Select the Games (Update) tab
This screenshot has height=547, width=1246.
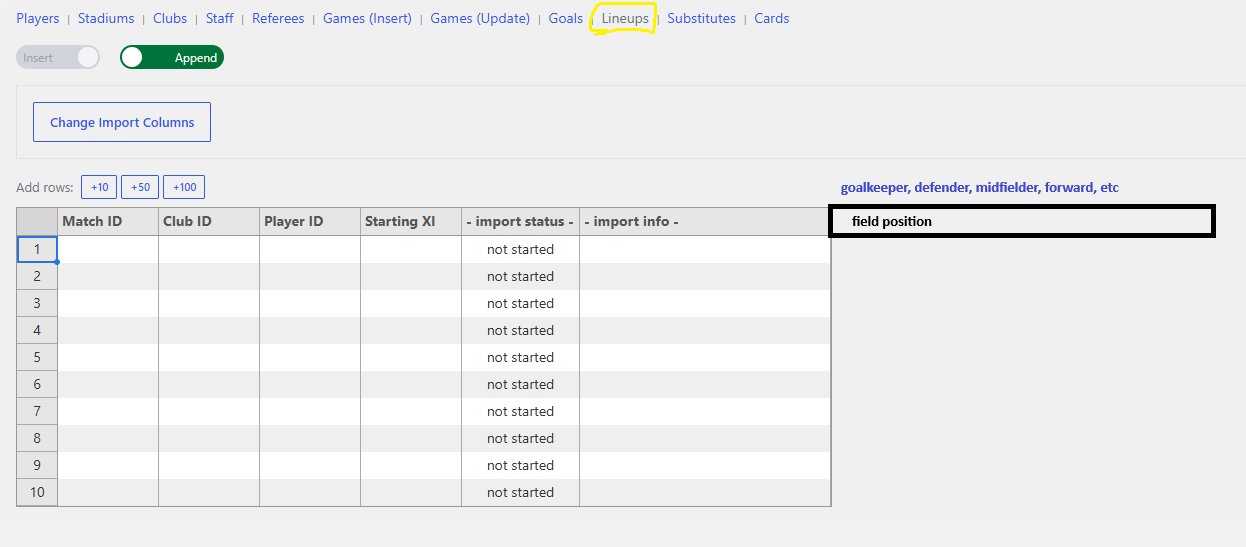point(480,18)
